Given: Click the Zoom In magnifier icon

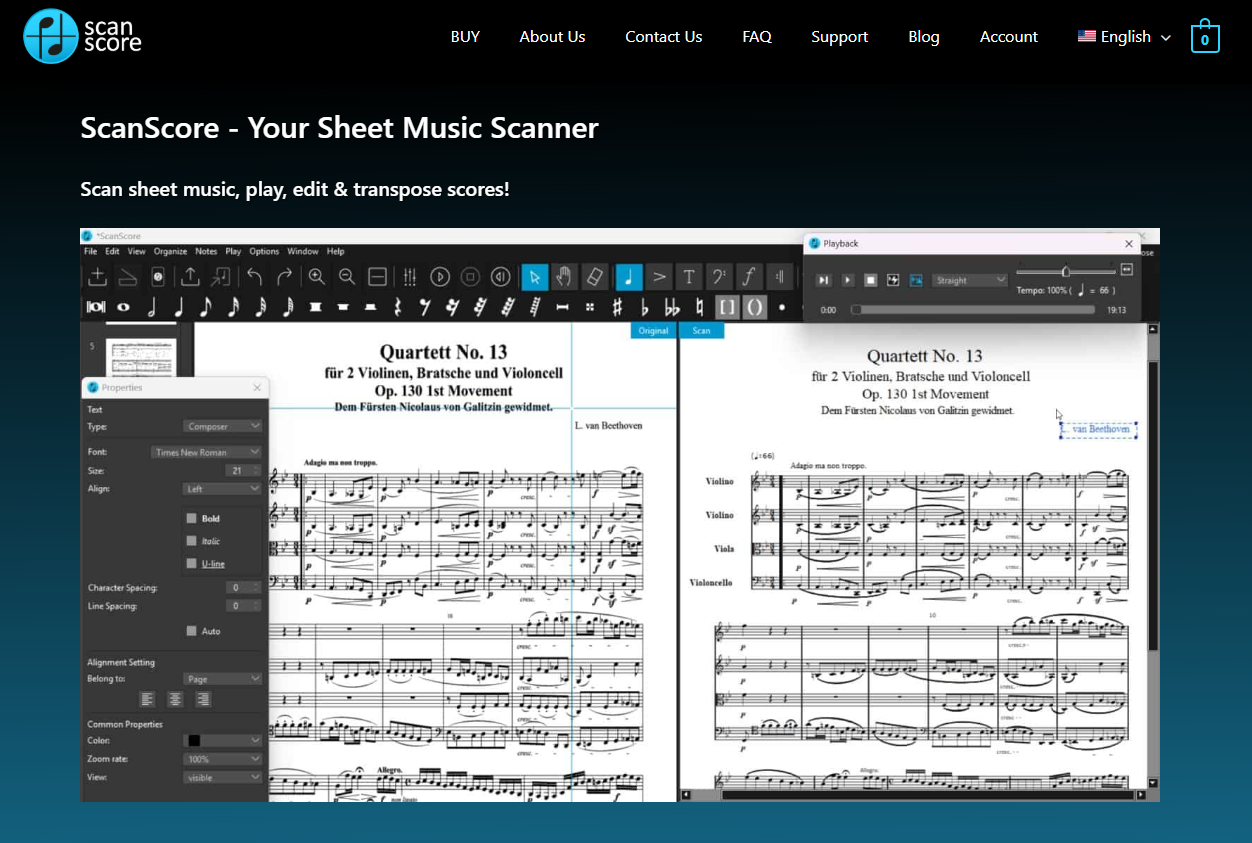Looking at the screenshot, I should [x=316, y=277].
